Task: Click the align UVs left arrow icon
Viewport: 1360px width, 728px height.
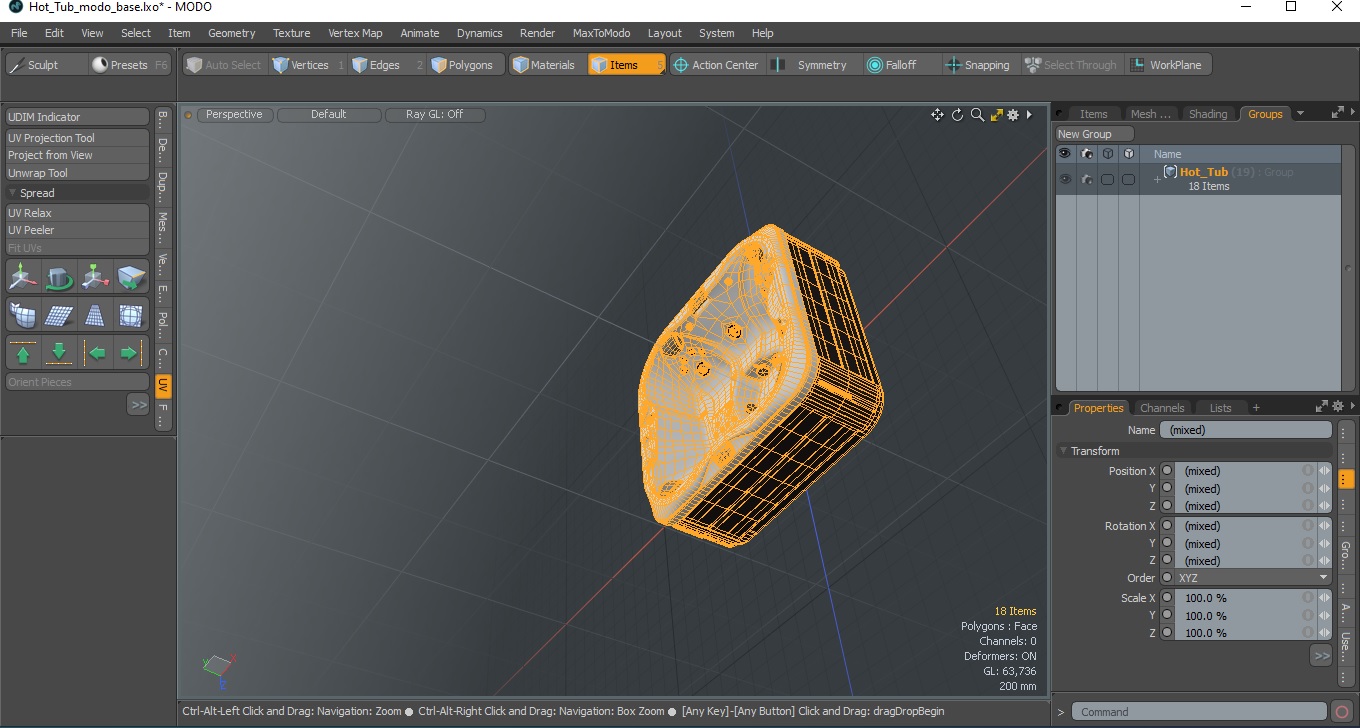Action: tap(96, 353)
